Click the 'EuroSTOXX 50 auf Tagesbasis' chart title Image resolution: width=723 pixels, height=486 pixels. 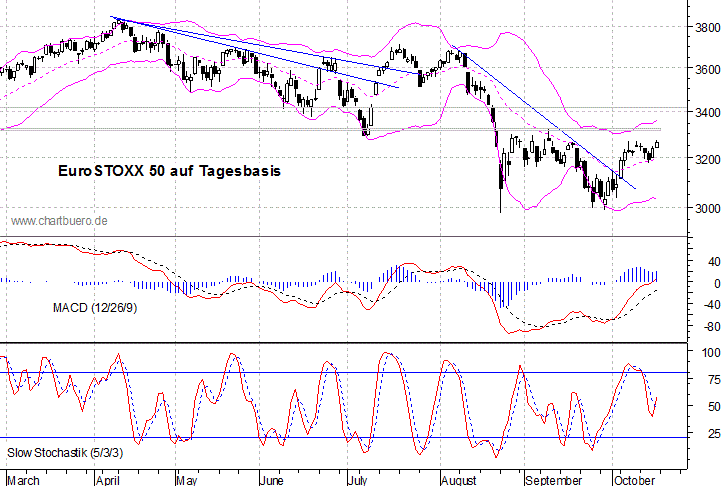click(169, 171)
